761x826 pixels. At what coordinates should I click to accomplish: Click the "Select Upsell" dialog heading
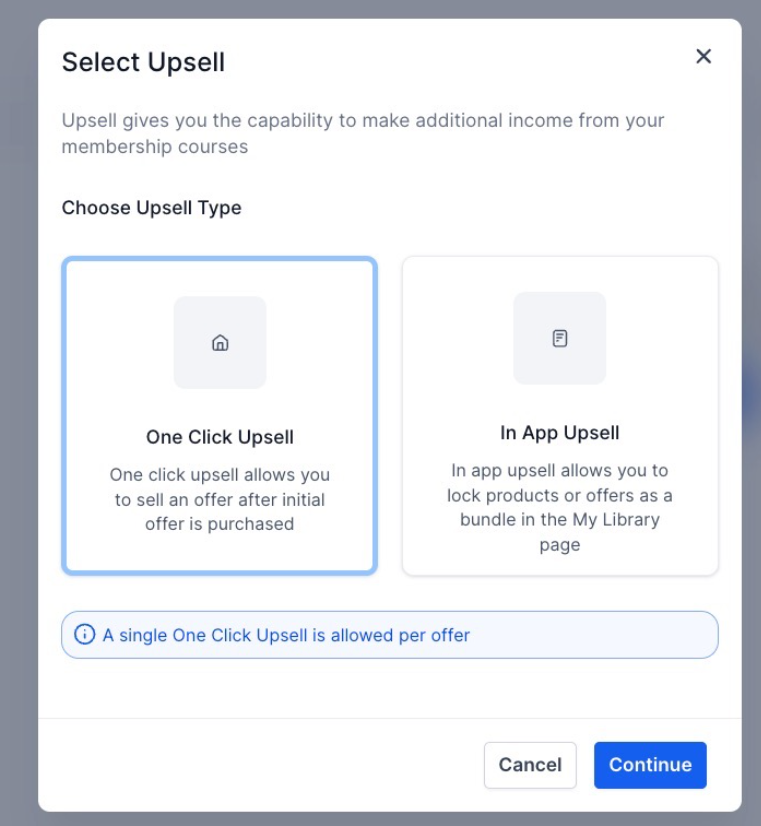[143, 62]
